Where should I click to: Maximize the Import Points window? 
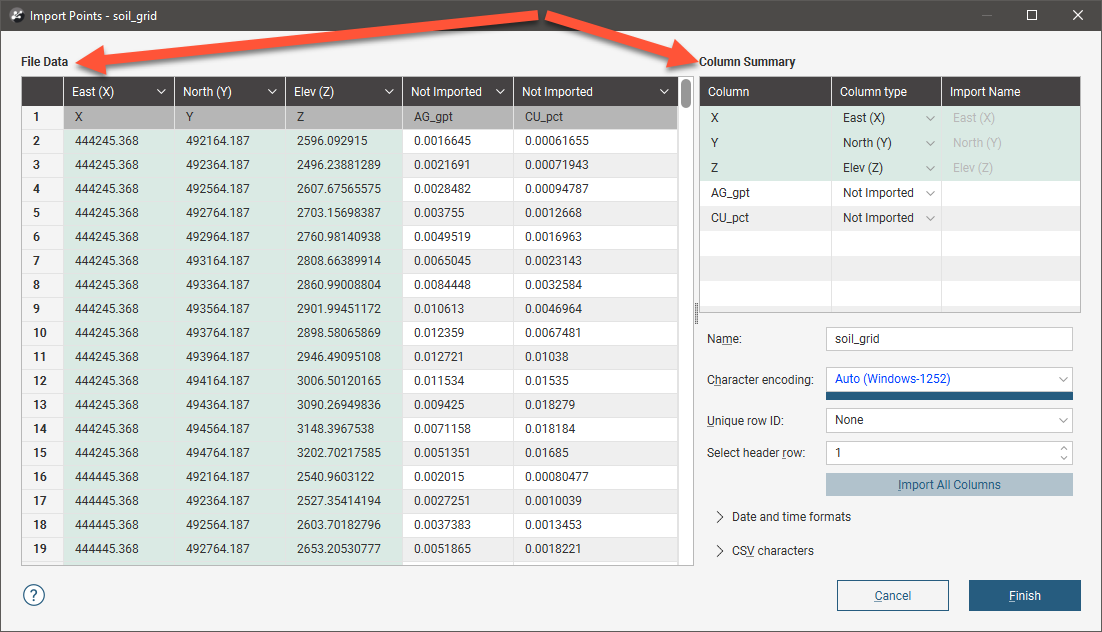click(1032, 15)
